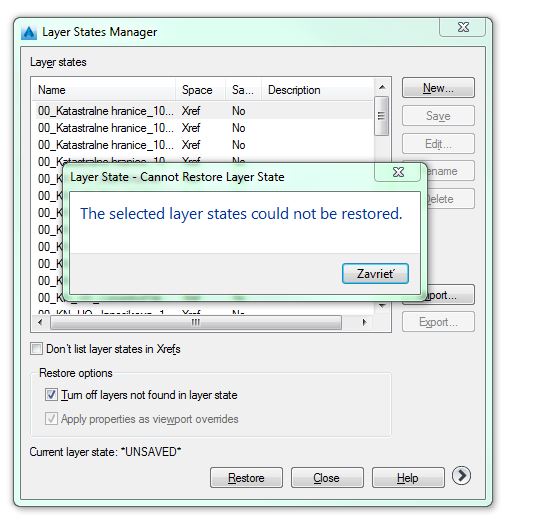Click the Close button at the bottom
The image size is (542, 520).
(327, 478)
